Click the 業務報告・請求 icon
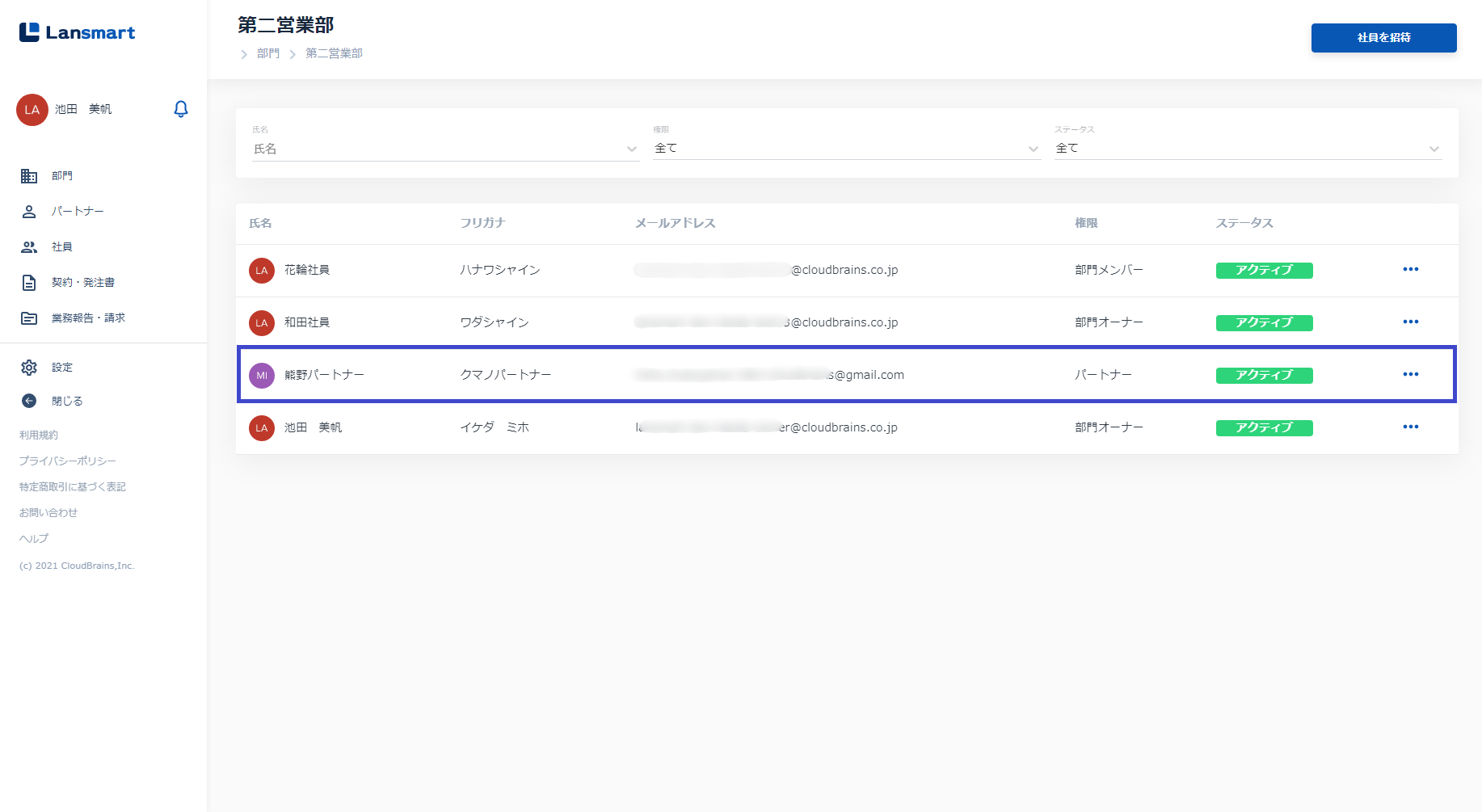 click(29, 318)
